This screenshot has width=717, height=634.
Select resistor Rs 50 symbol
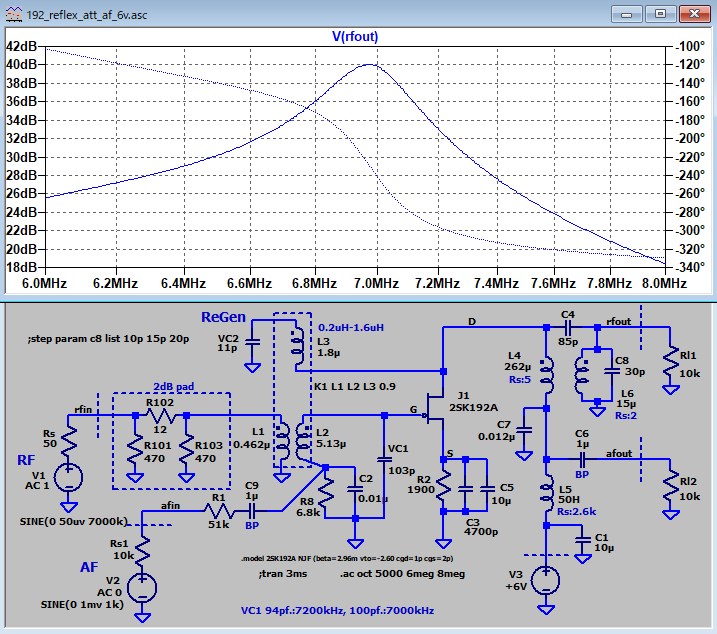68,441
